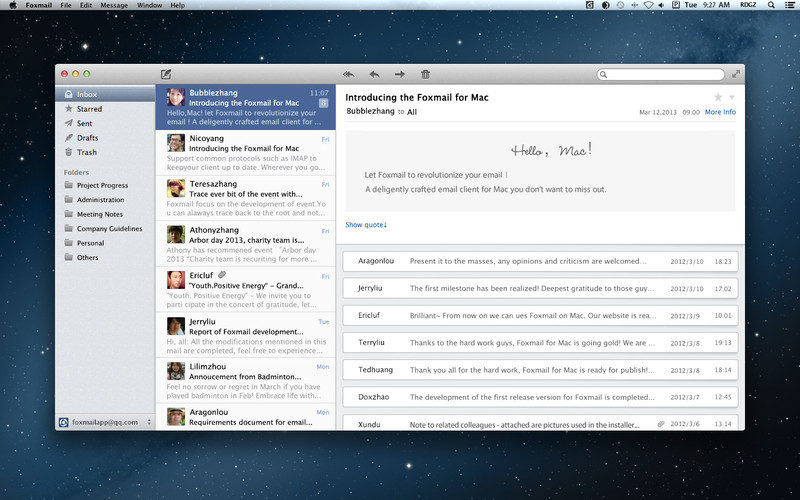Open the foxmailapp@qq.com account switcher

coord(105,422)
